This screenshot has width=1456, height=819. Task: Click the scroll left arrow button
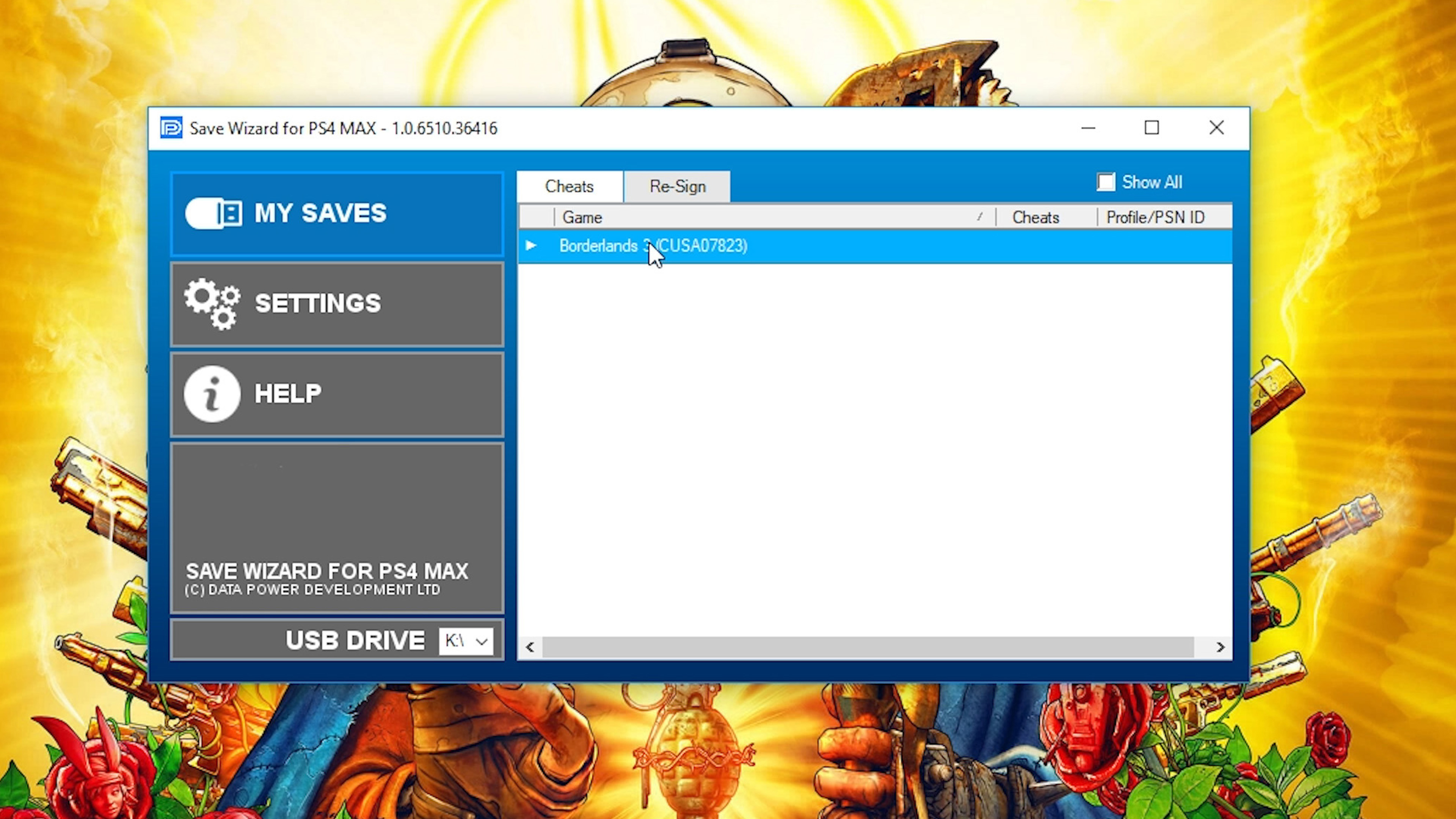point(530,647)
